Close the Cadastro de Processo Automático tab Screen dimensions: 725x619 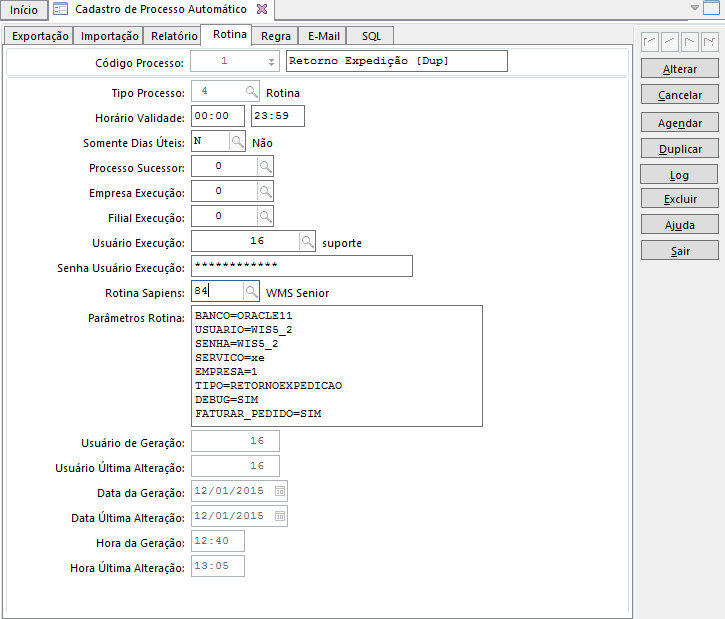(262, 9)
